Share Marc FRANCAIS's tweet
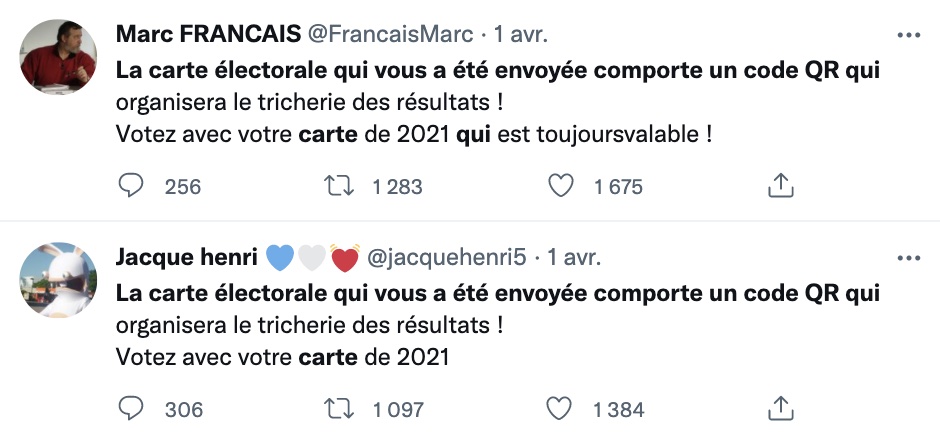 coord(780,186)
